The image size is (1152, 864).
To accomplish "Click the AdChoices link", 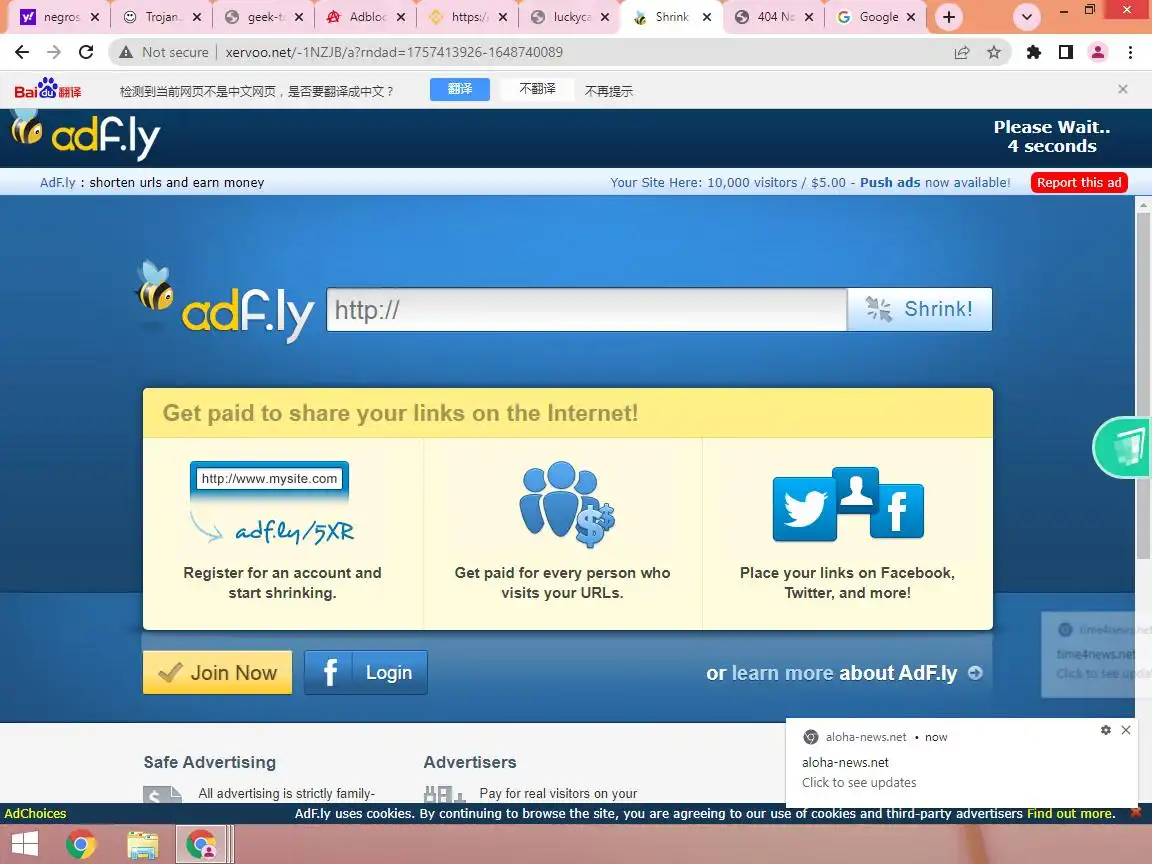I will (x=35, y=813).
